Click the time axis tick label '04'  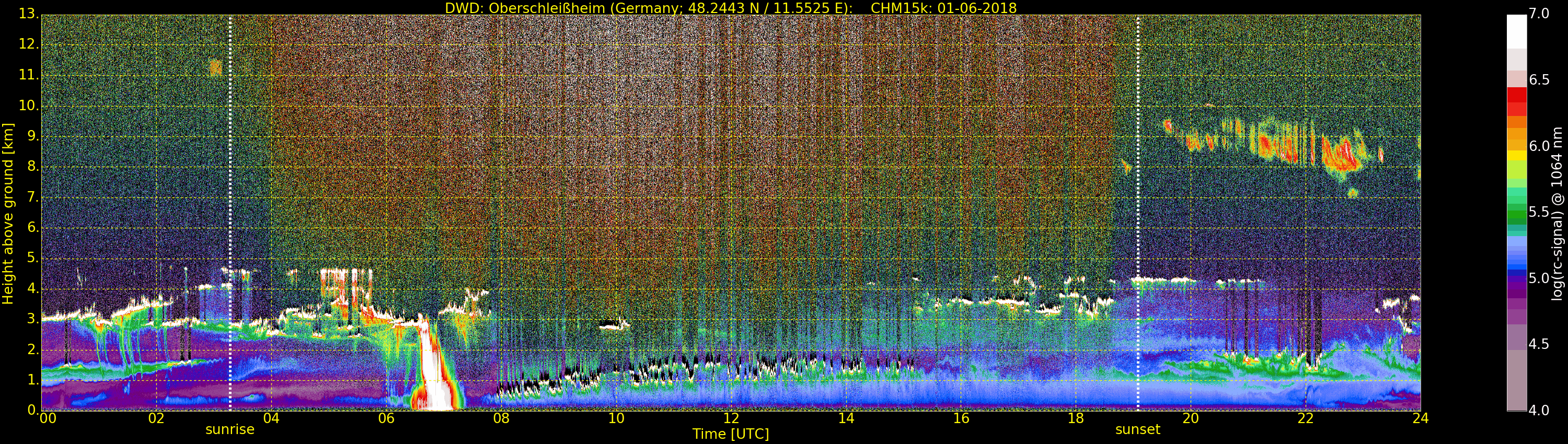pyautogui.click(x=271, y=418)
